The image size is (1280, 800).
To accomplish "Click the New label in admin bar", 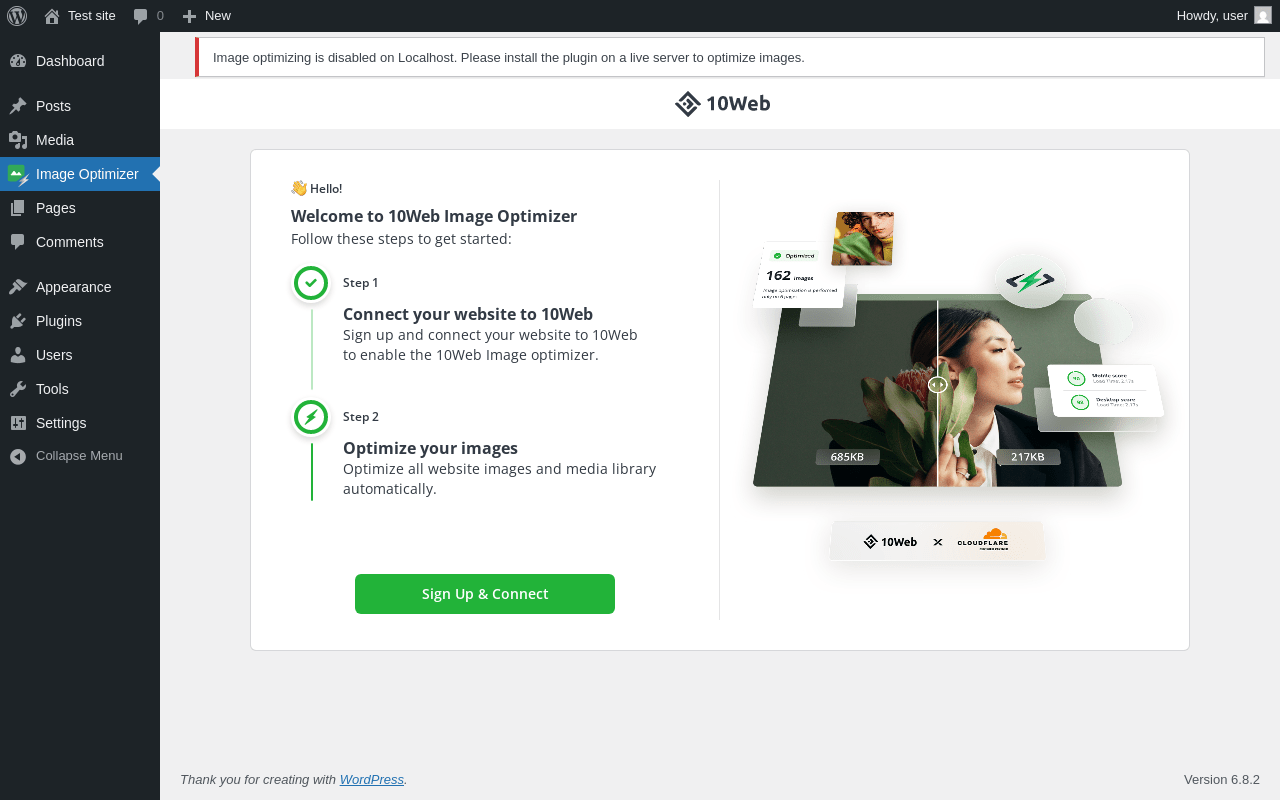I will pos(218,16).
